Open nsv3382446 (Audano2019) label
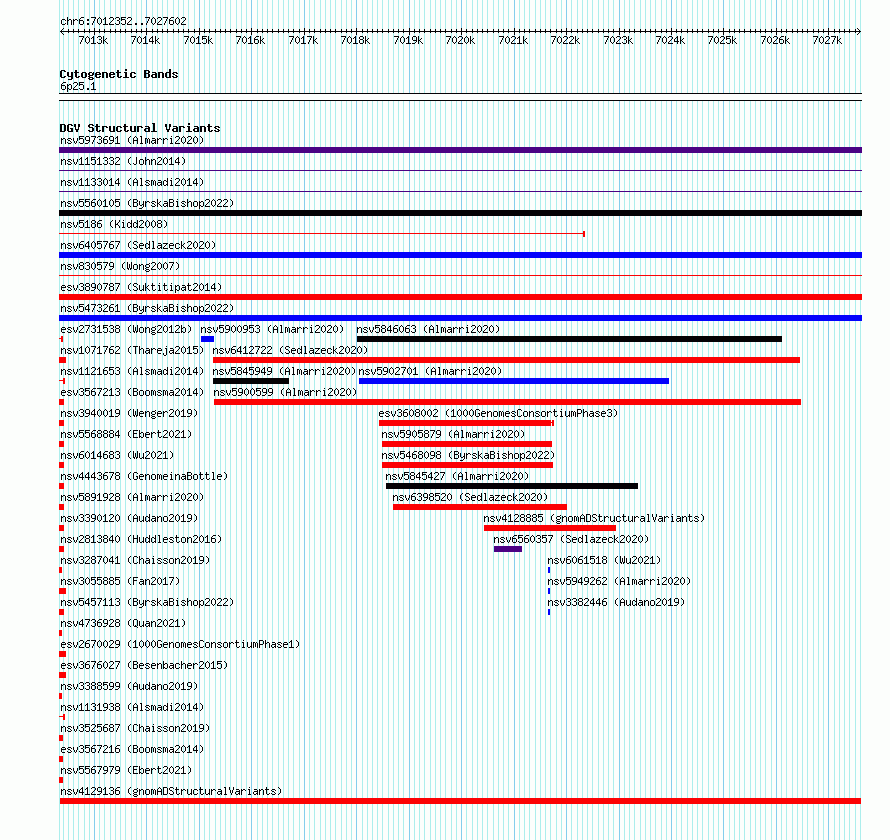The image size is (890, 840). point(616,602)
